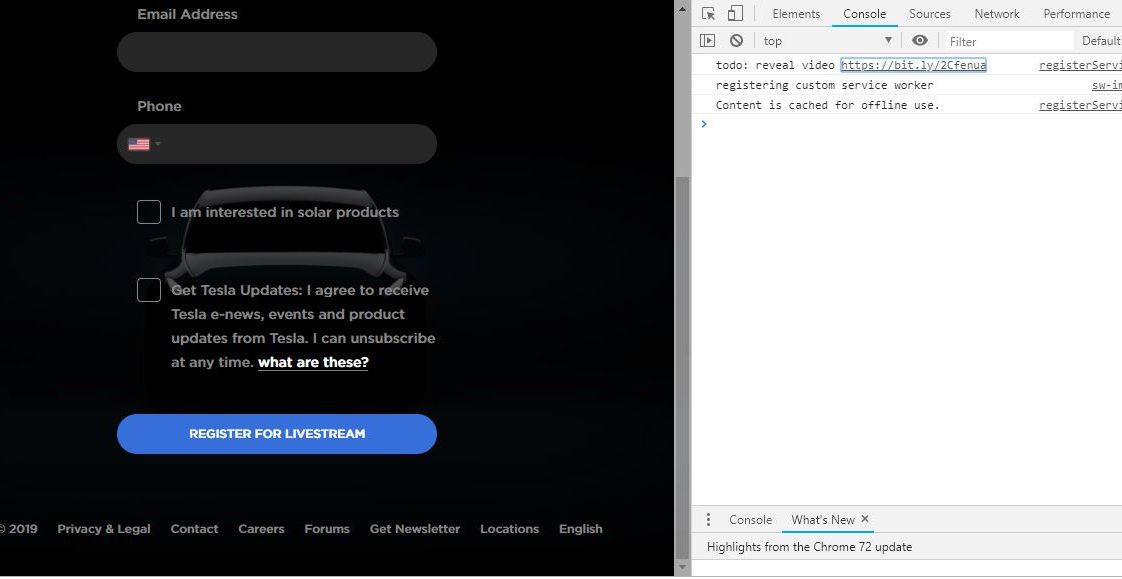Close the What's New drawer tab
Screen dimensions: 1122x579
click(x=865, y=519)
